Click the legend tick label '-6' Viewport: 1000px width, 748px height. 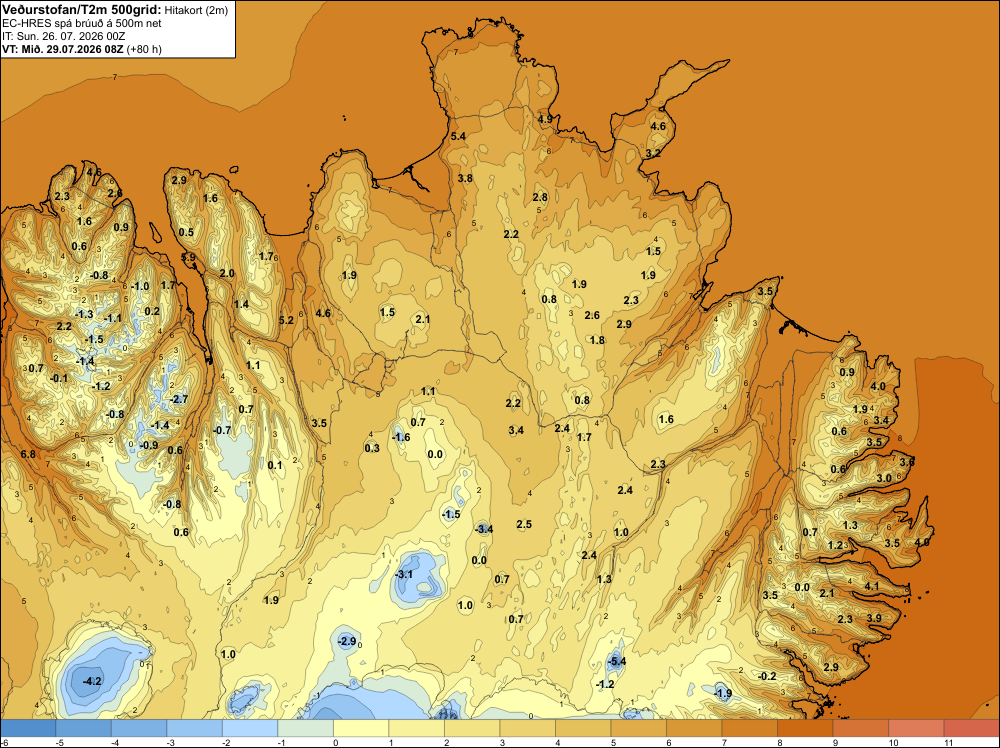[4, 742]
